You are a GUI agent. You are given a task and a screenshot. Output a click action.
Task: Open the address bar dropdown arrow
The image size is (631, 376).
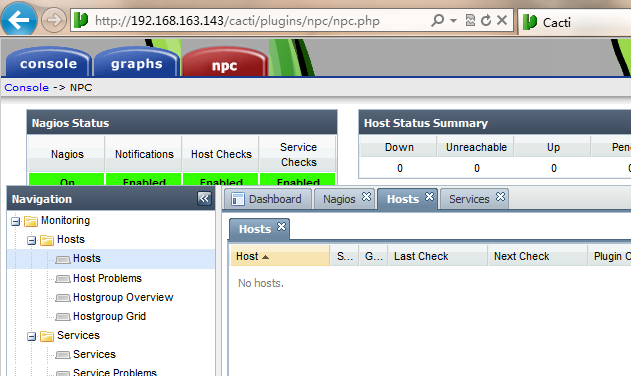pyautogui.click(x=454, y=20)
